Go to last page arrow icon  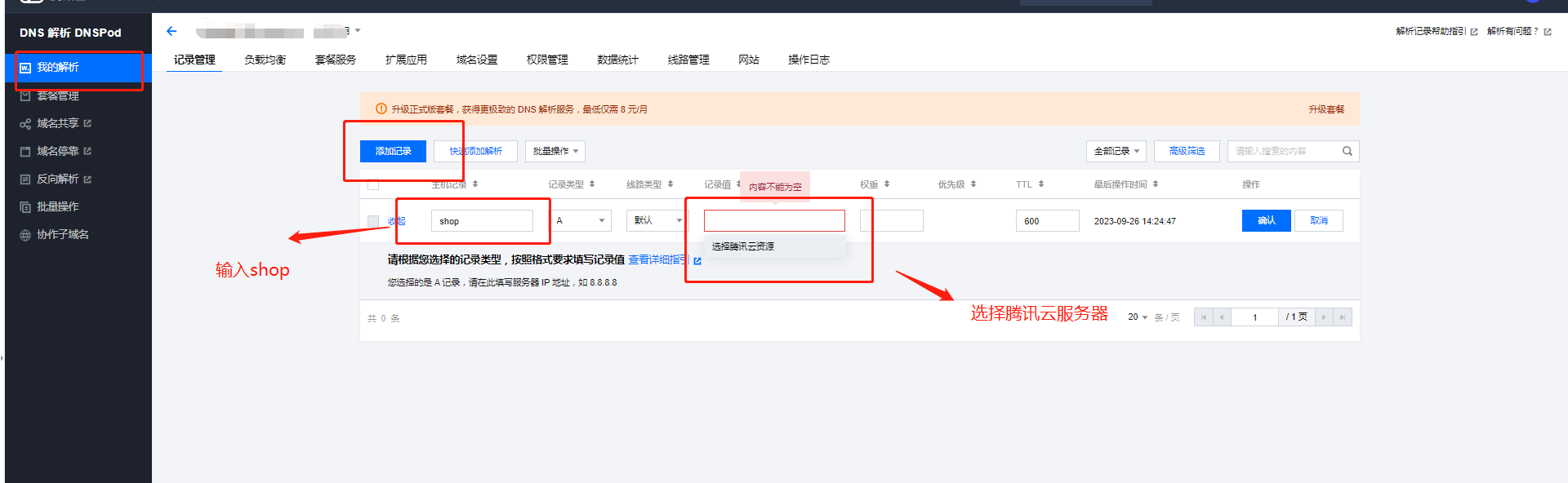point(1342,317)
